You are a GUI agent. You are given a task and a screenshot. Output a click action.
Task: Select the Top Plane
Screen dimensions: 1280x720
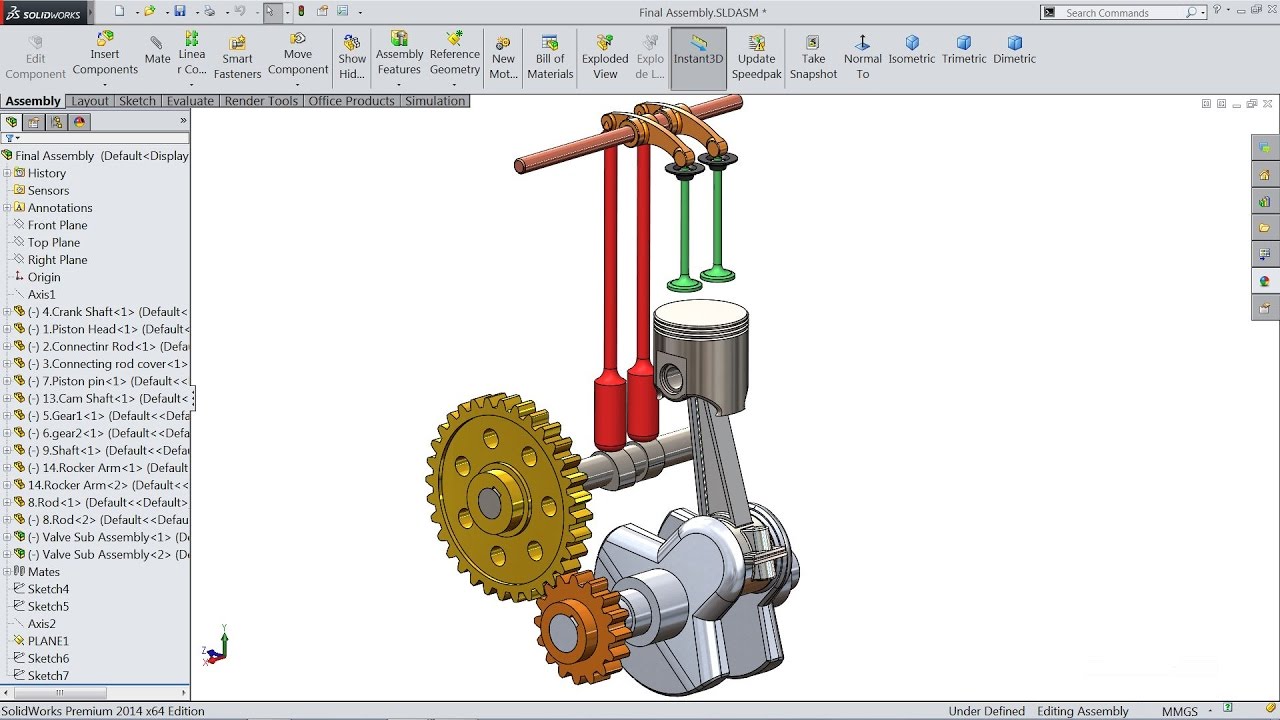(53, 242)
